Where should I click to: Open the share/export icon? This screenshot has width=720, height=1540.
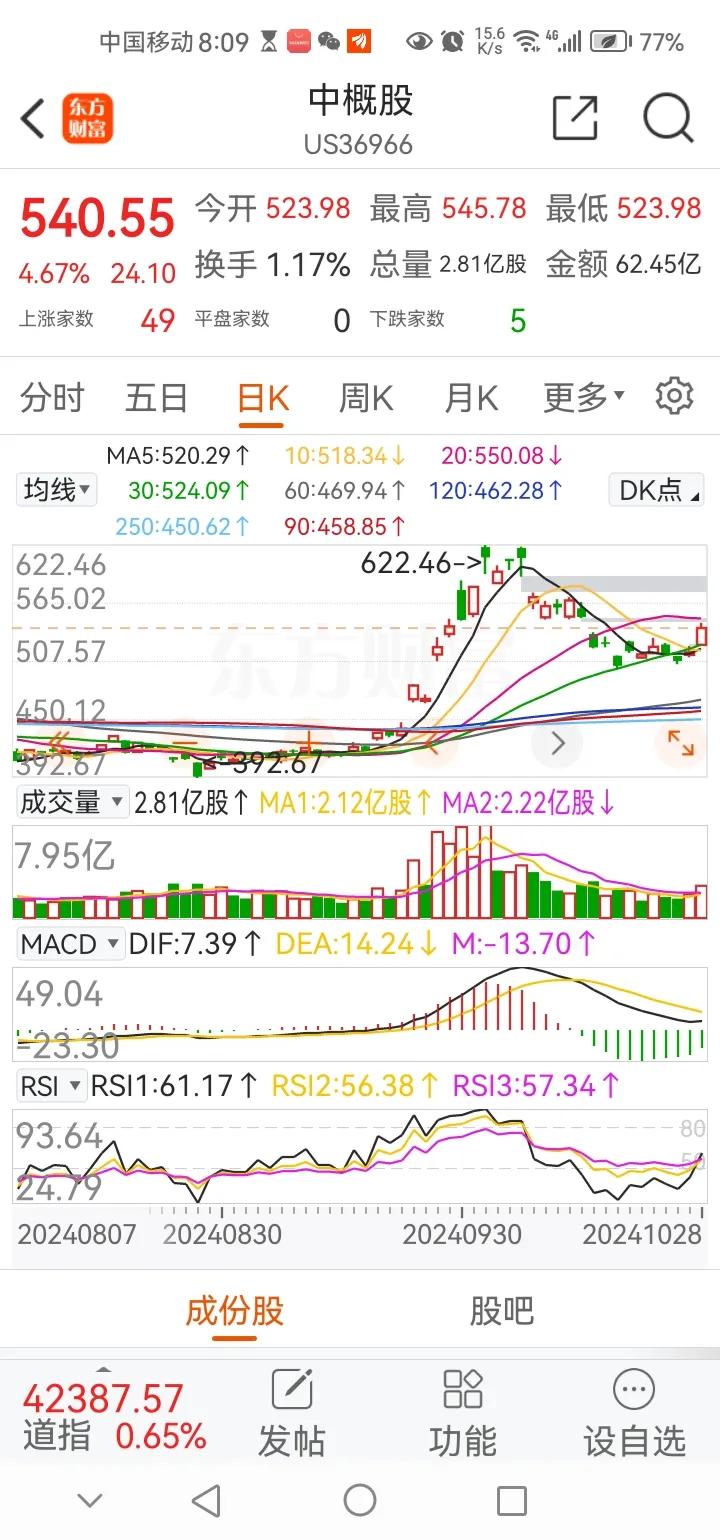575,119
